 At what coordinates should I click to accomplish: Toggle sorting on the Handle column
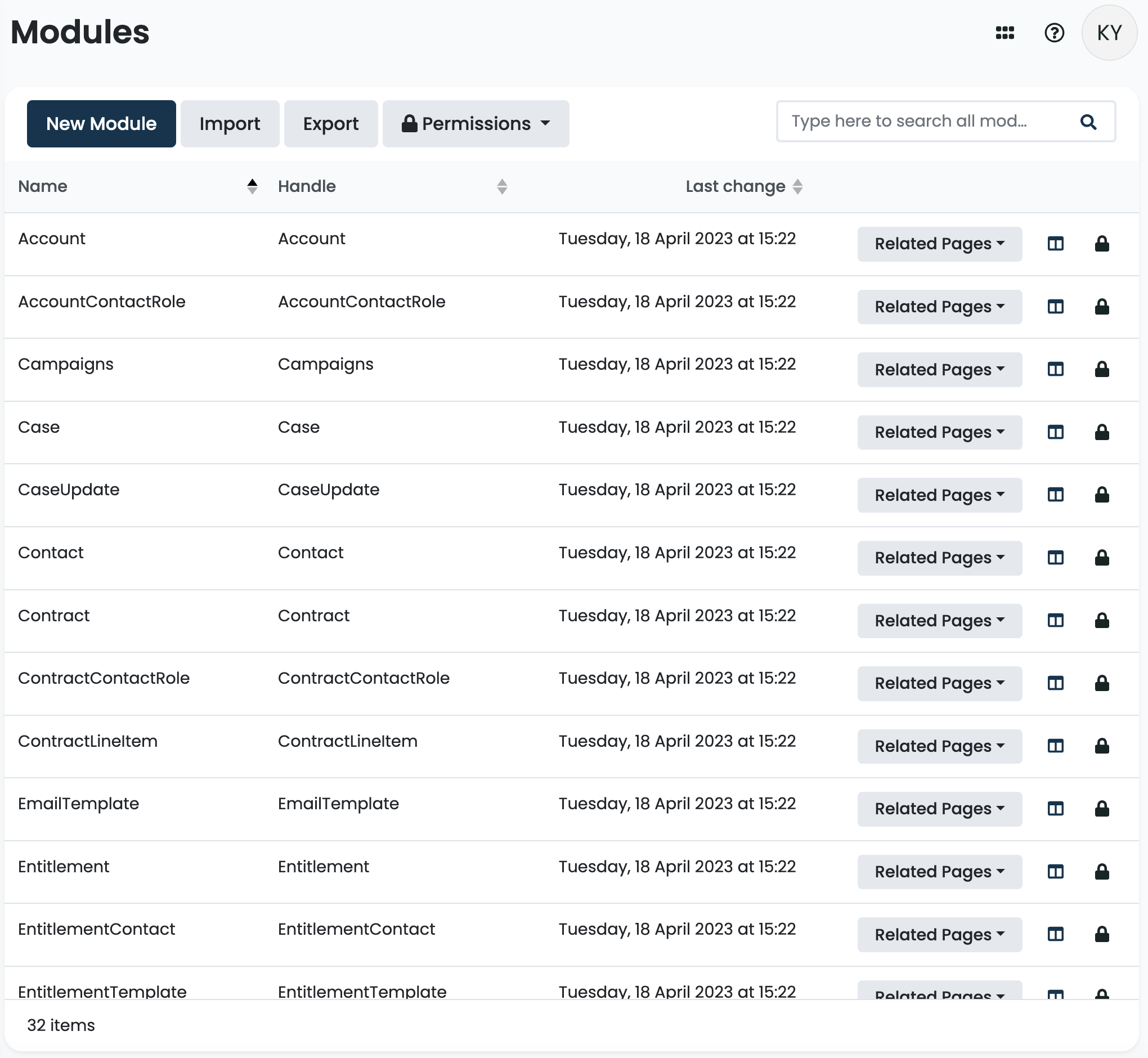[502, 186]
